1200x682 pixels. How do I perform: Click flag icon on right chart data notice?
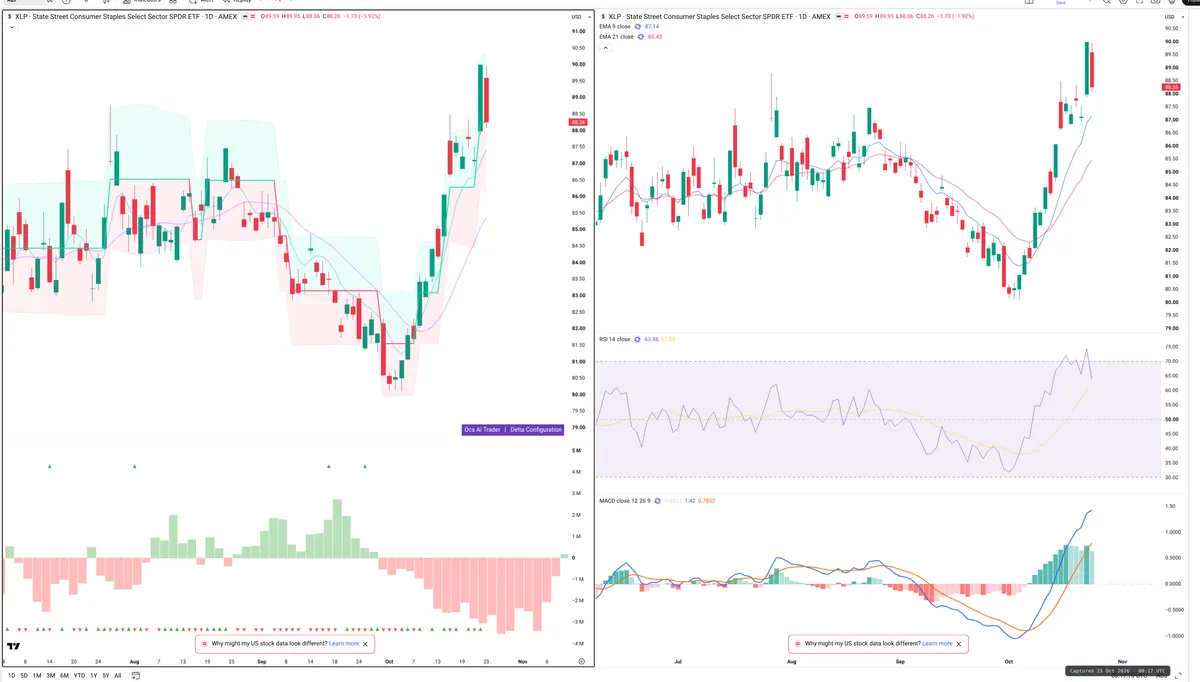click(x=797, y=644)
